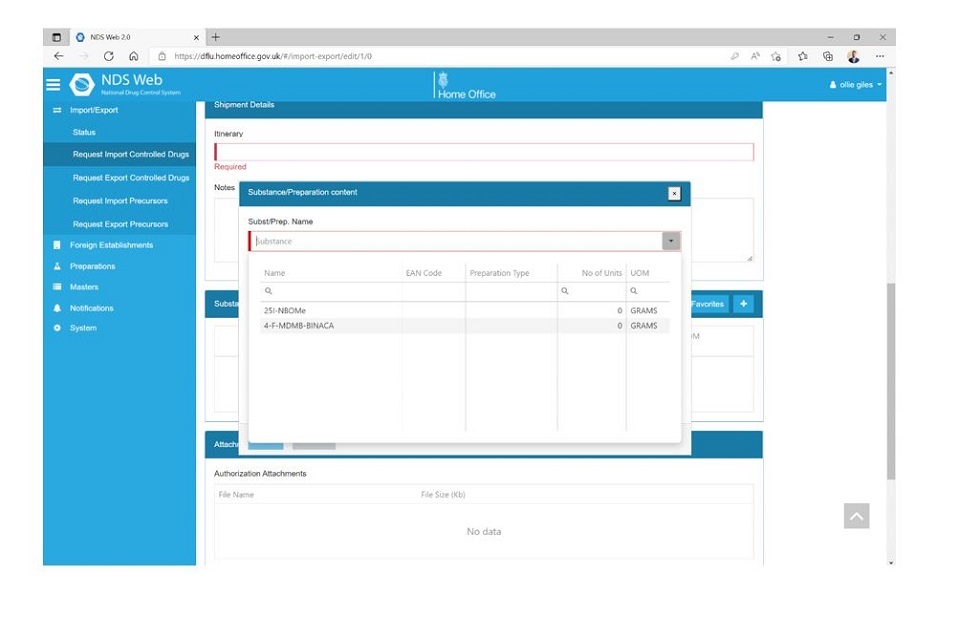Click the browser refresh icon
The image size is (960, 640).
pyautogui.click(x=108, y=57)
